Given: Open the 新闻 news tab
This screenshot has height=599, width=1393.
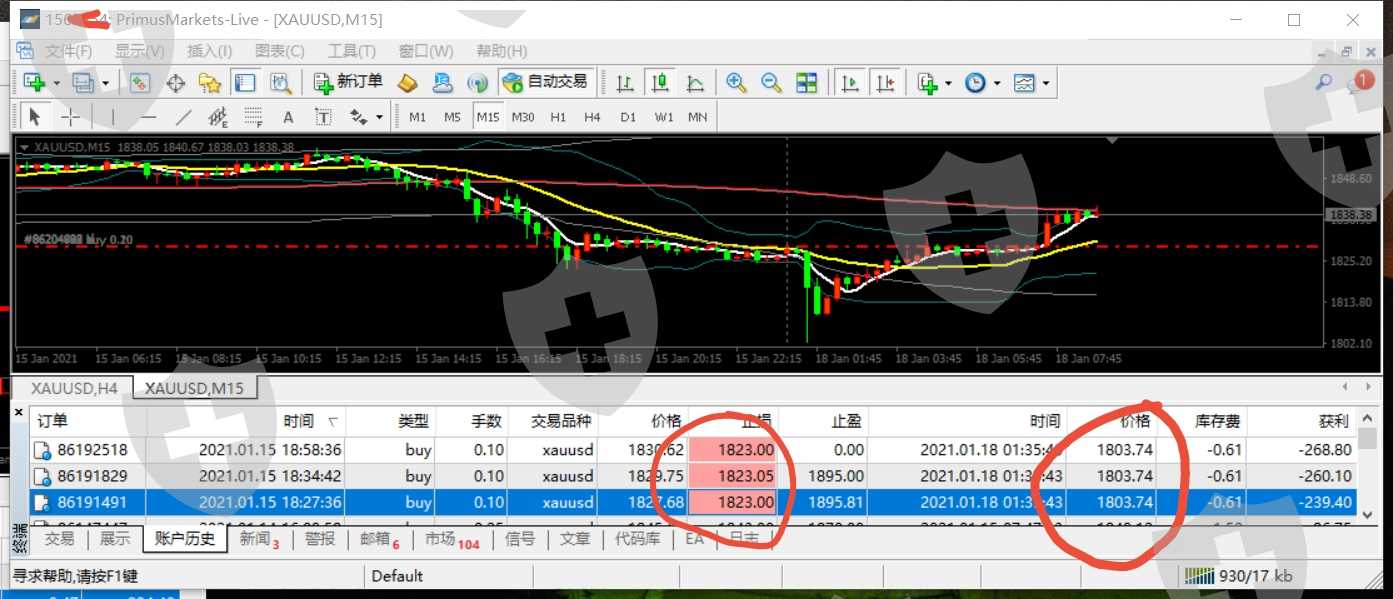Looking at the screenshot, I should point(256,539).
